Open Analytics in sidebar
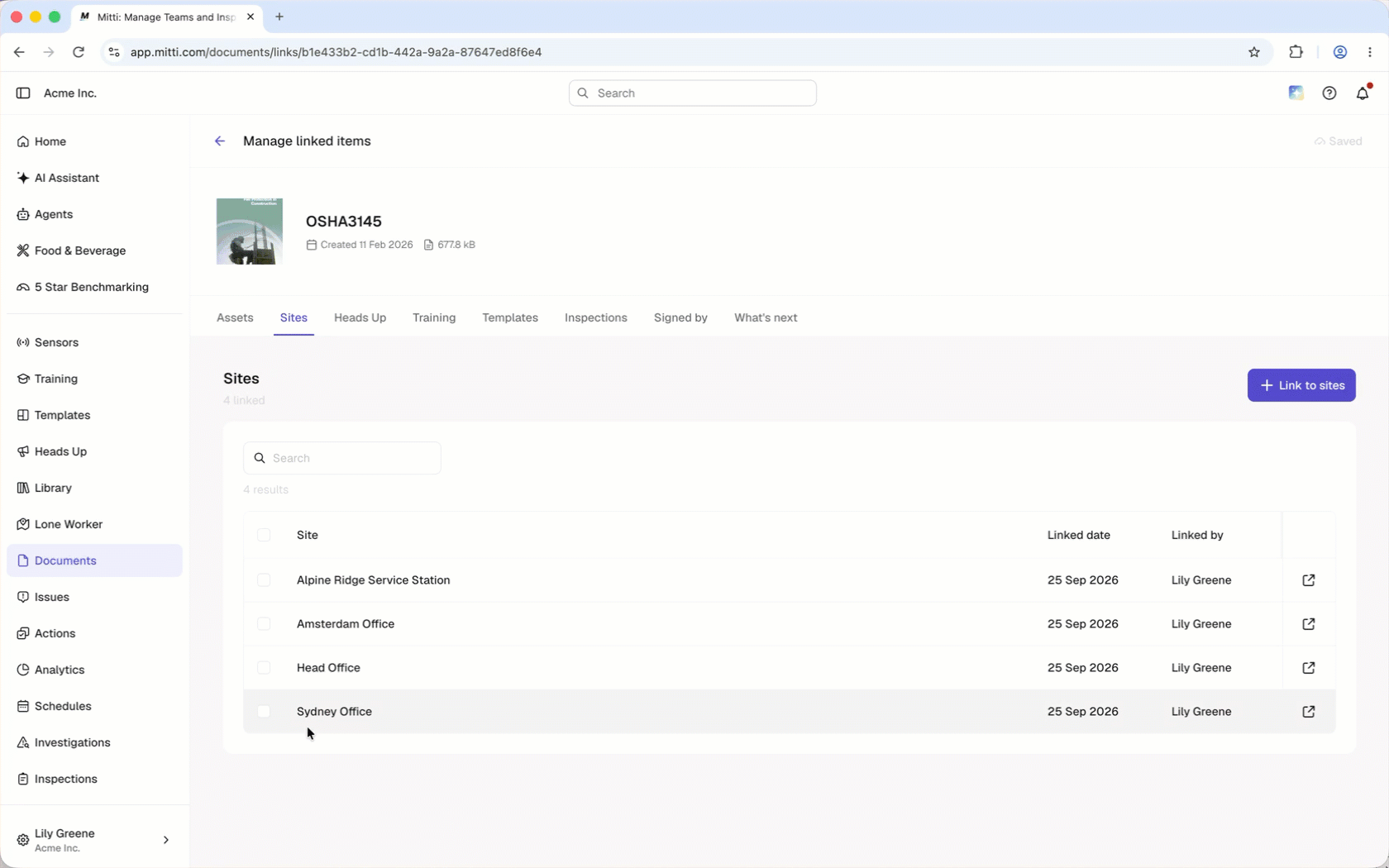This screenshot has height=868, width=1389. (x=94, y=670)
